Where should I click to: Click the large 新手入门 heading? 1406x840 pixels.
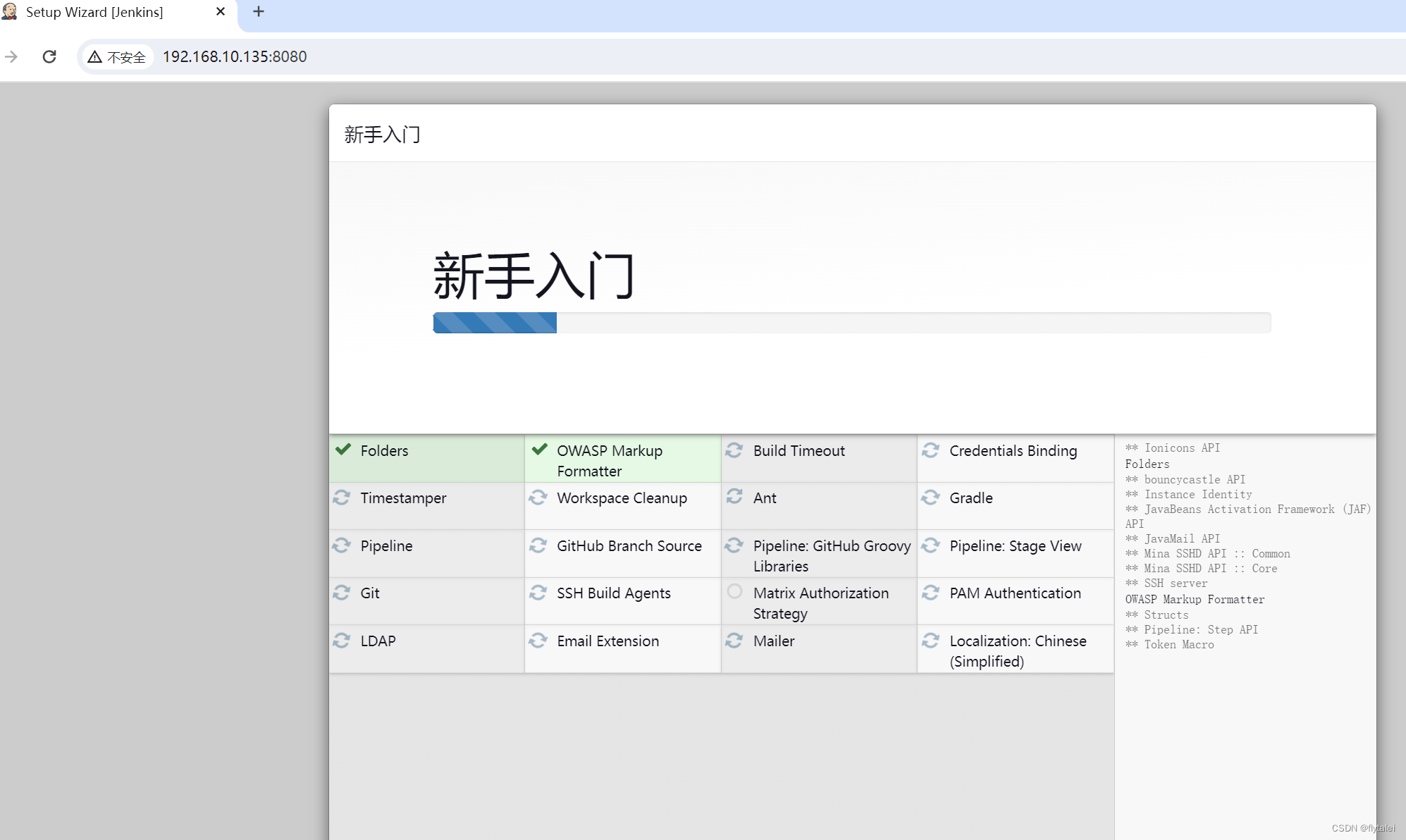534,276
